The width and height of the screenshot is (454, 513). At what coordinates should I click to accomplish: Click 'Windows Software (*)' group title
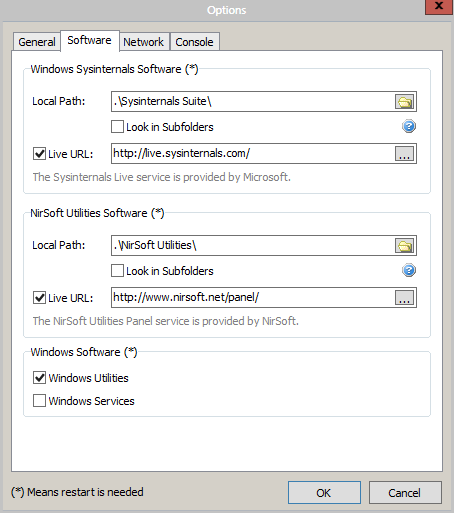84,352
